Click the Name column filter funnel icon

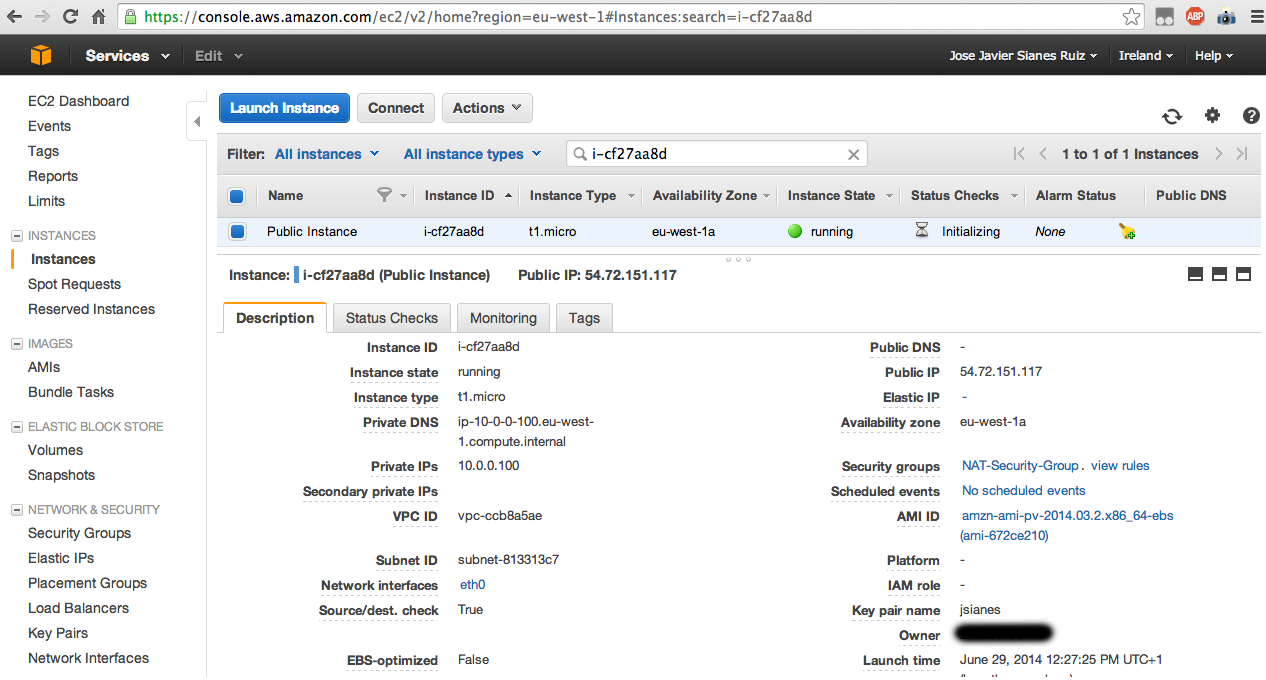click(384, 195)
